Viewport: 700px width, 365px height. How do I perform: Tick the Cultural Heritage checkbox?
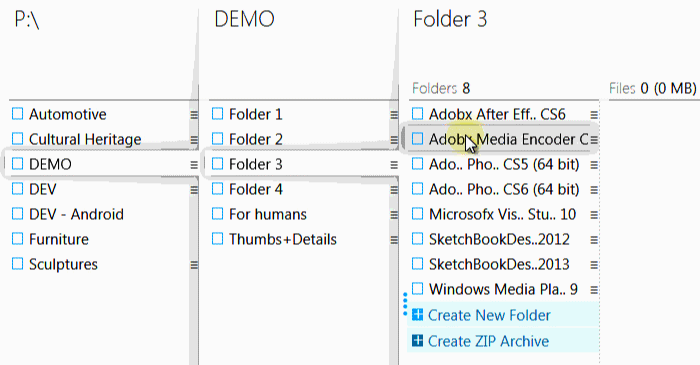coord(17,139)
